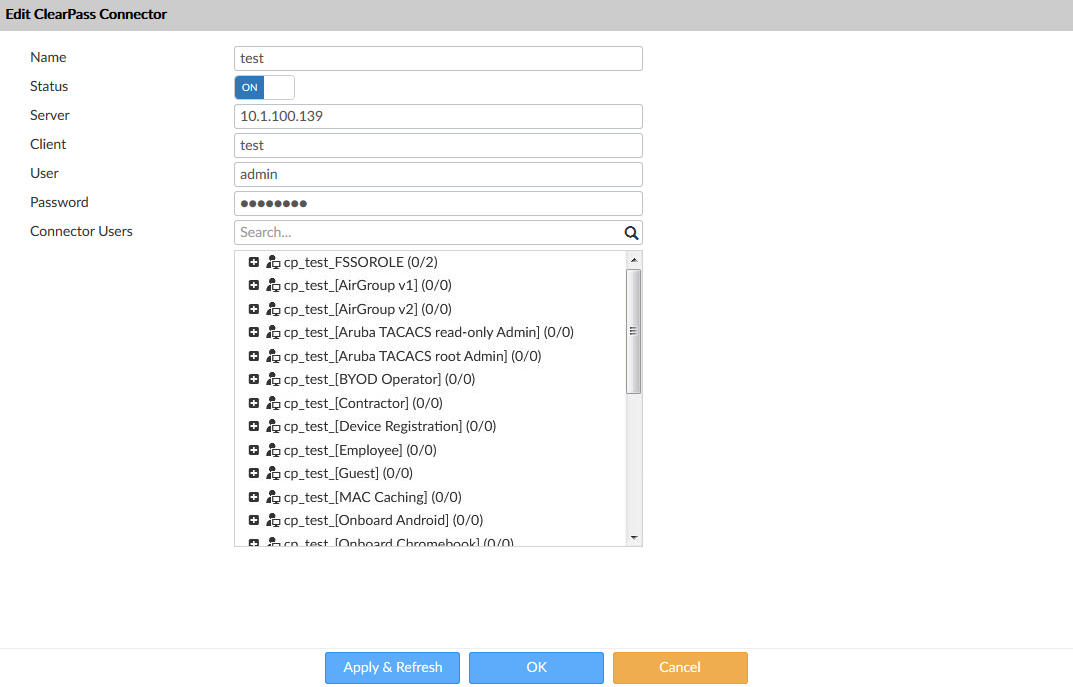Screen dimensions: 1073x687
Task: Click group icon beside Aruba TACACS read-only Admin
Action: [273, 333]
